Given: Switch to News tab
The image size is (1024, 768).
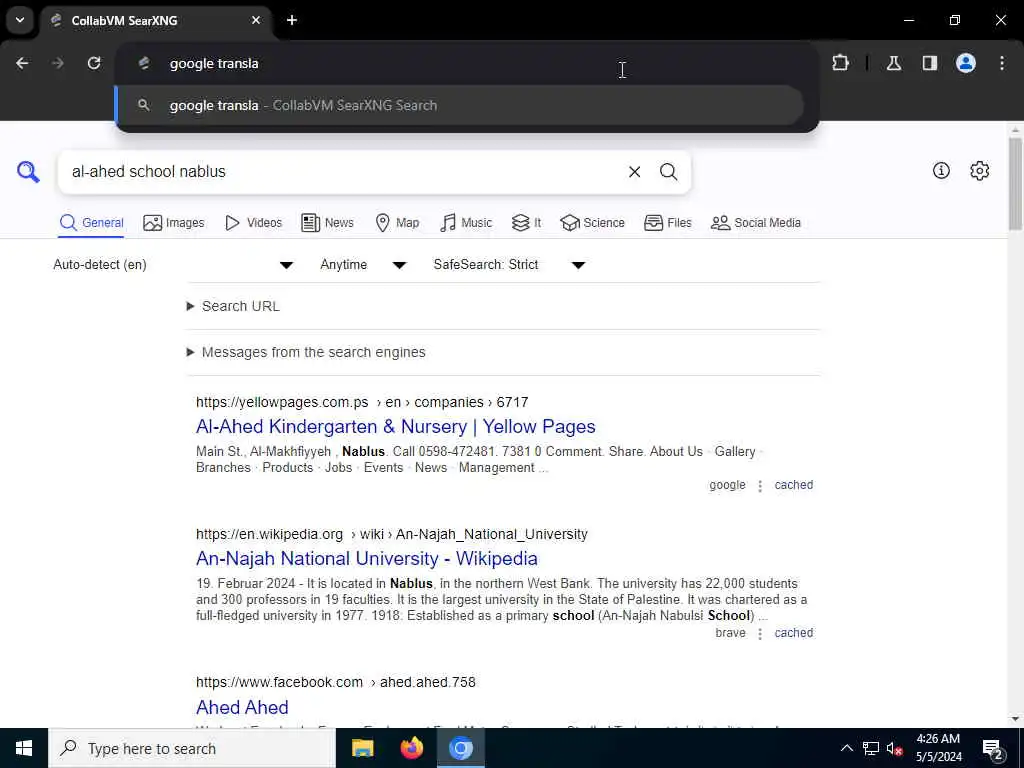Looking at the screenshot, I should tap(327, 223).
